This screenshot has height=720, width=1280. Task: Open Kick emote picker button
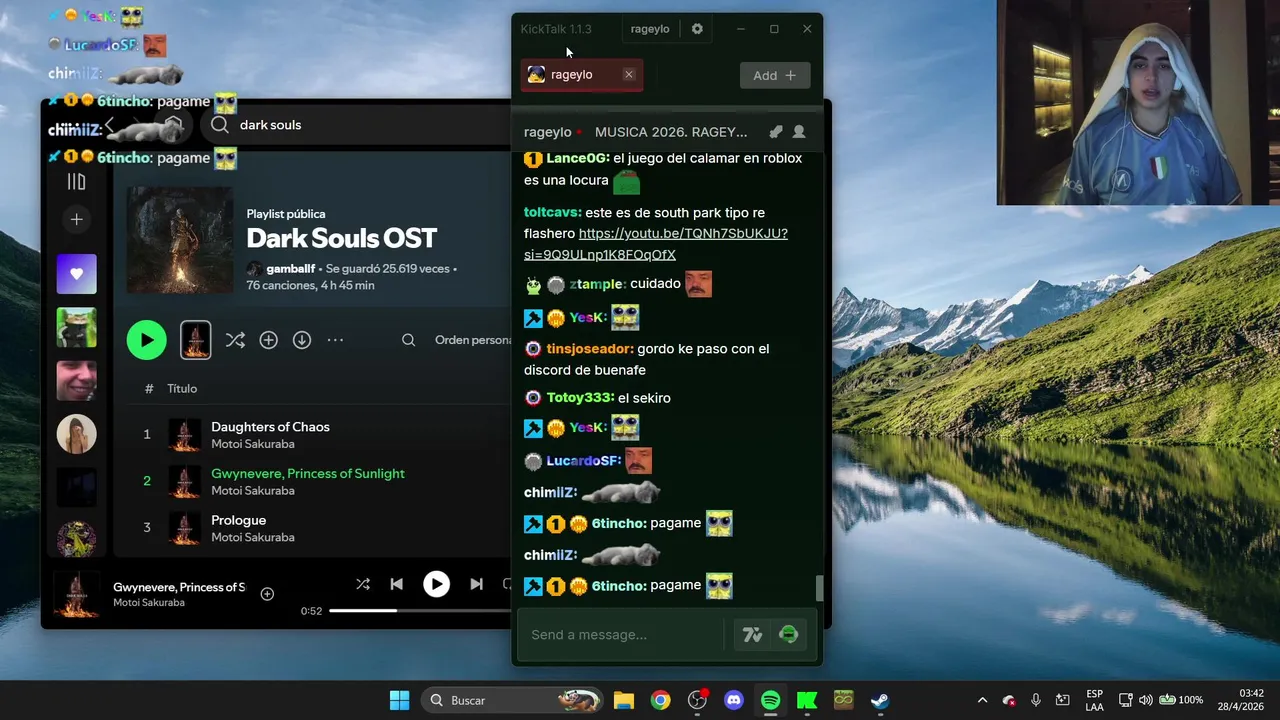click(789, 635)
